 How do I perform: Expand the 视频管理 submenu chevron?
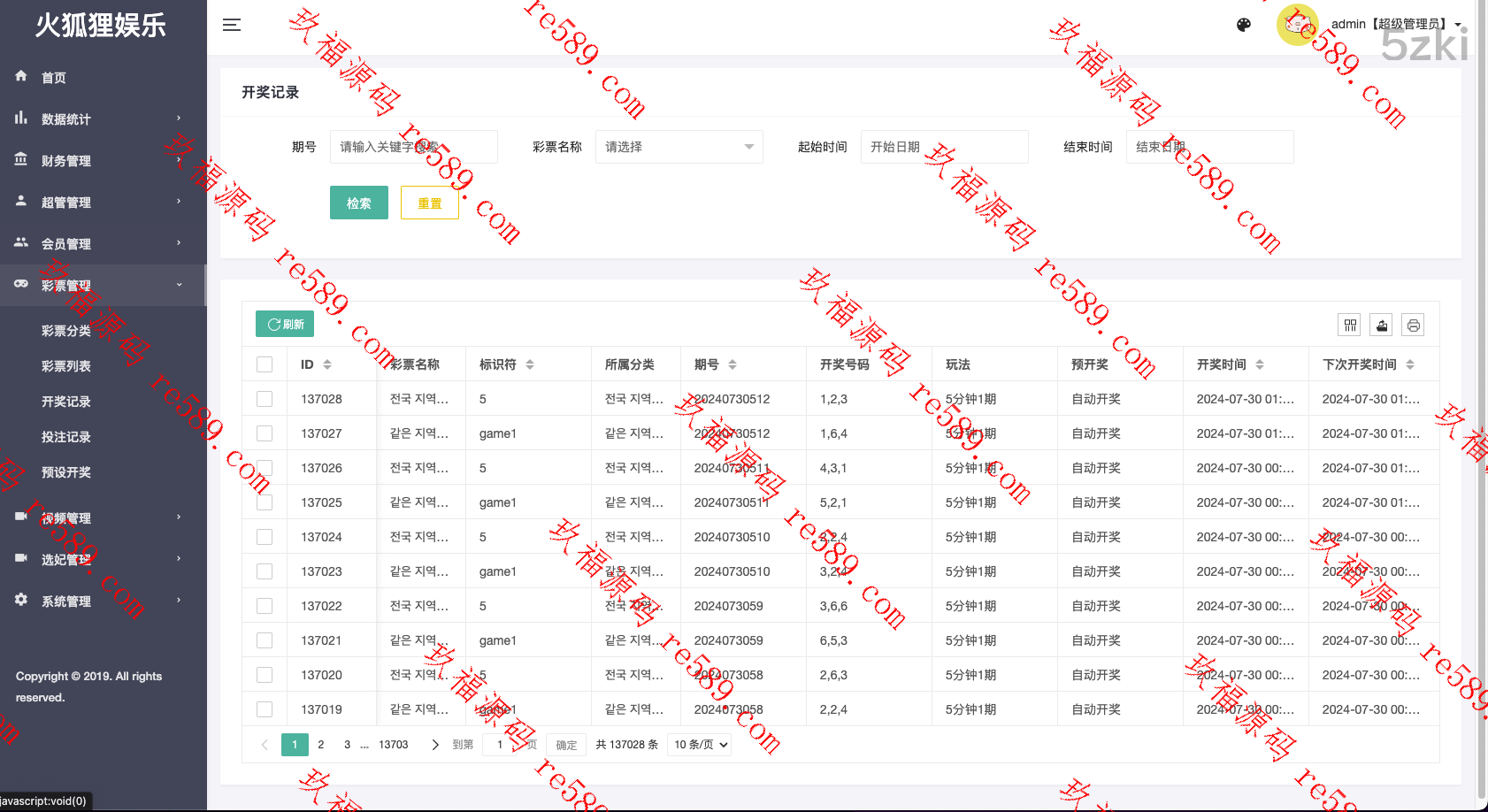click(179, 517)
